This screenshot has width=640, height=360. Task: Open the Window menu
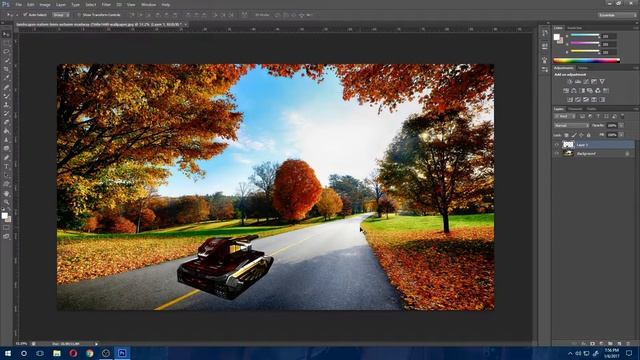(149, 4)
